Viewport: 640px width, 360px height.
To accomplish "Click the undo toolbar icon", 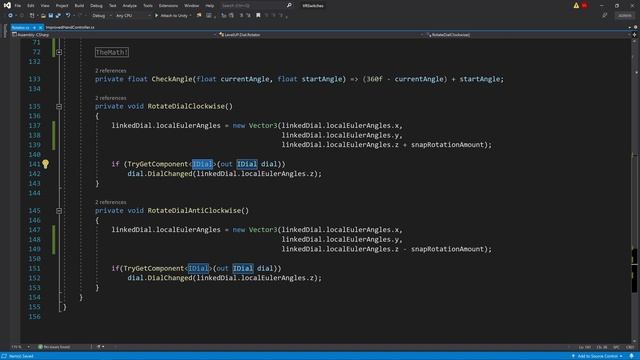I will coord(68,16).
